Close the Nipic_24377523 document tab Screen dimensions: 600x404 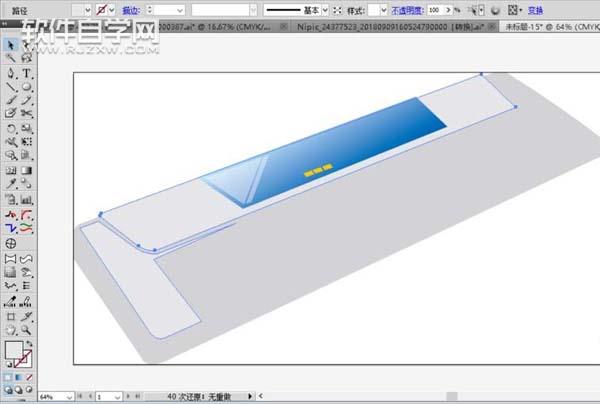click(x=492, y=26)
